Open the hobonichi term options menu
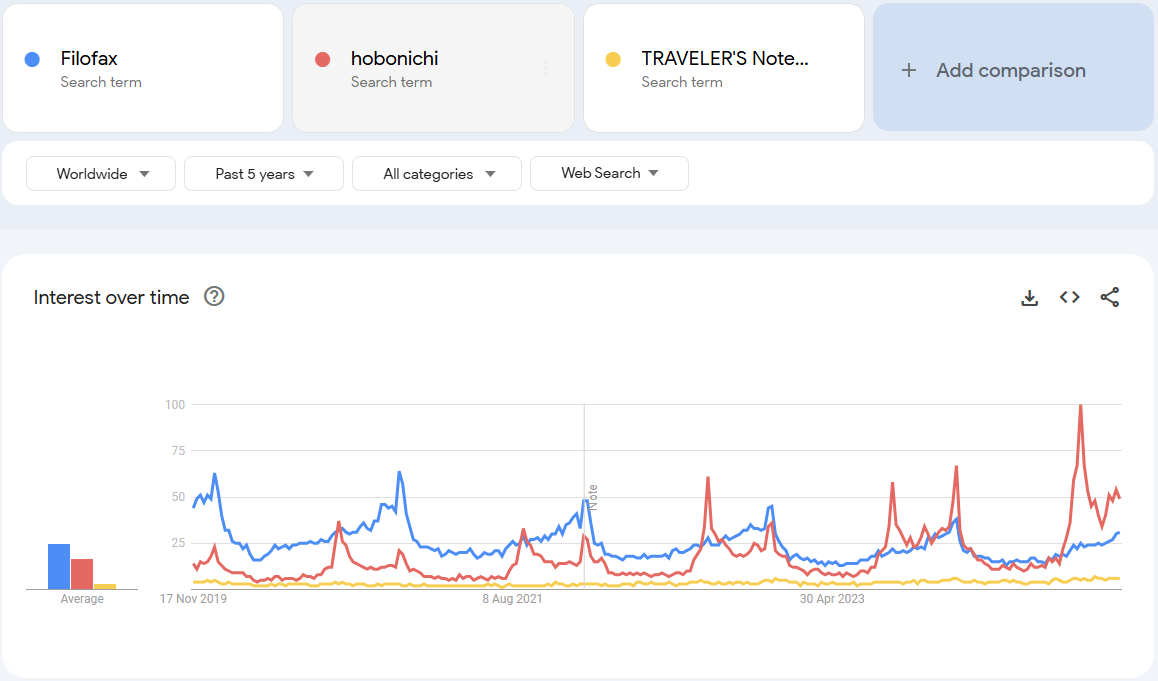 (x=546, y=68)
